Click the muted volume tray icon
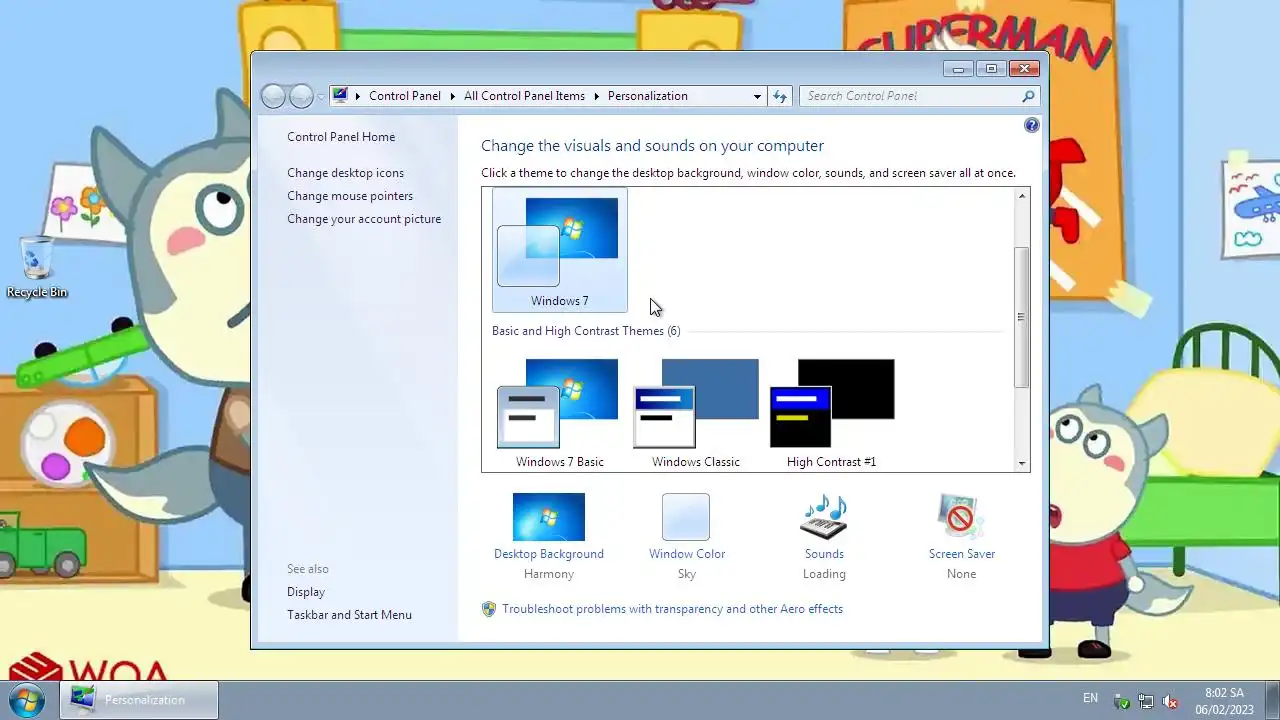 pyautogui.click(x=1169, y=701)
